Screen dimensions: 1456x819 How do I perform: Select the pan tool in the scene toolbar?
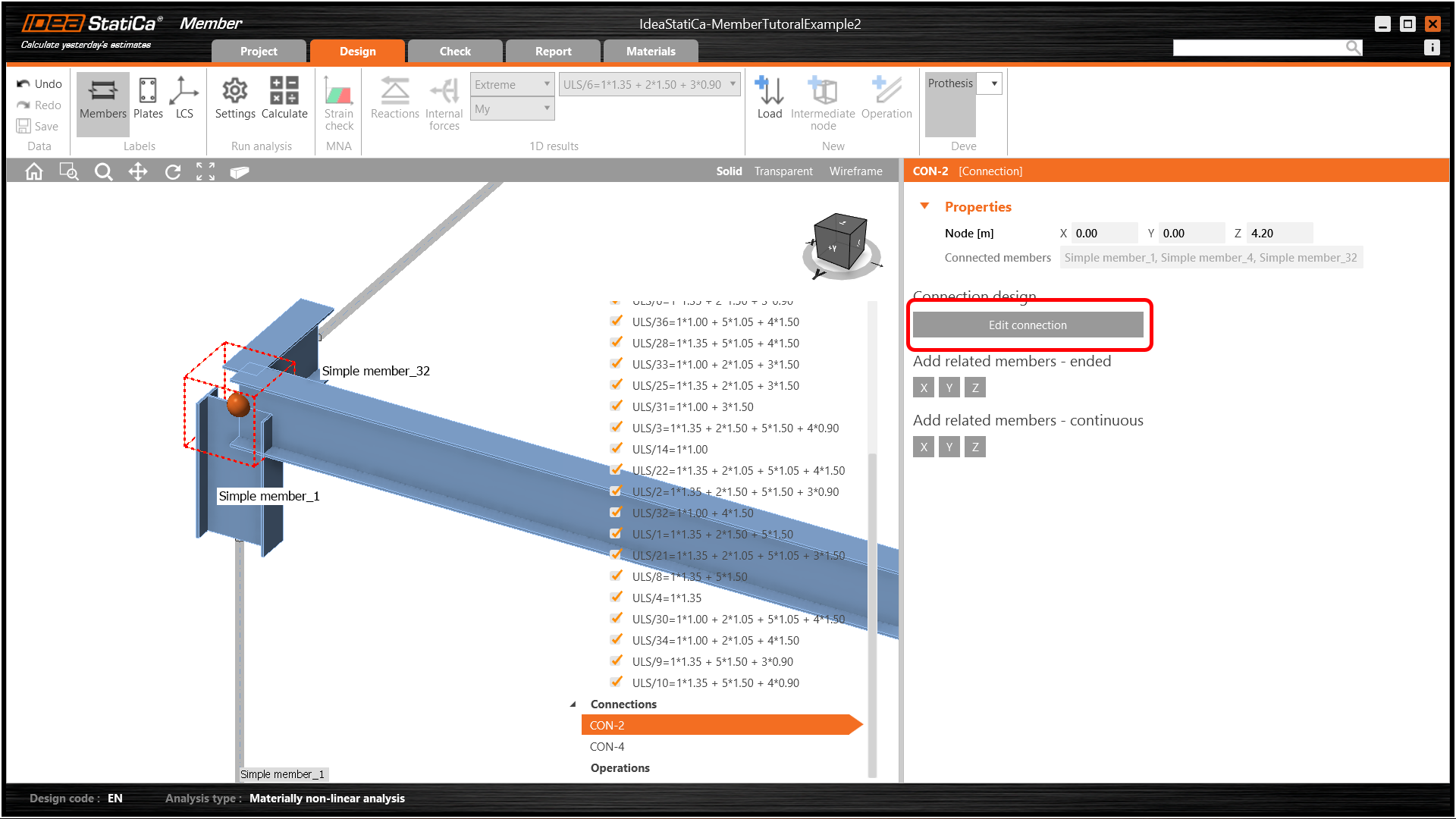pyautogui.click(x=138, y=171)
